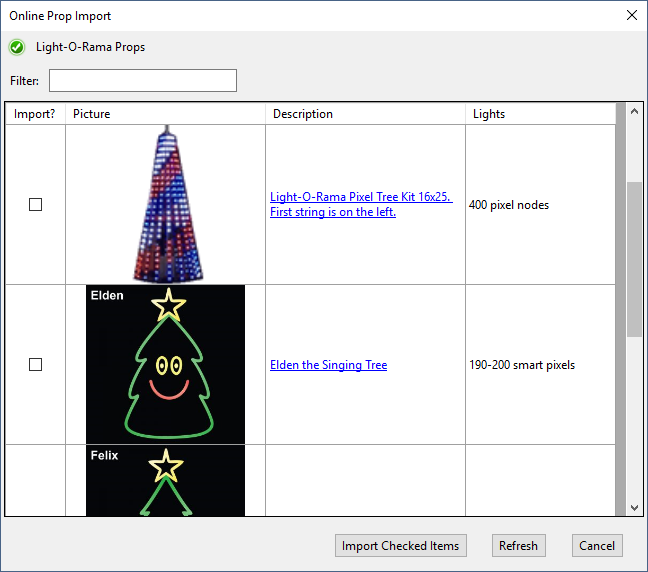Screen dimensions: 648x572
Task: Open the Elden the Singing Tree link
Action: coord(328,365)
